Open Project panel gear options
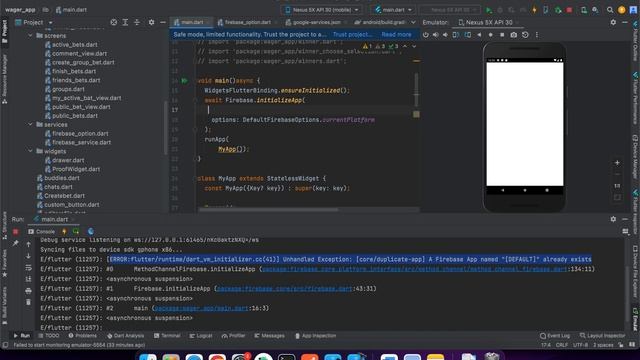The width and height of the screenshot is (640, 360). [x=151, y=22]
